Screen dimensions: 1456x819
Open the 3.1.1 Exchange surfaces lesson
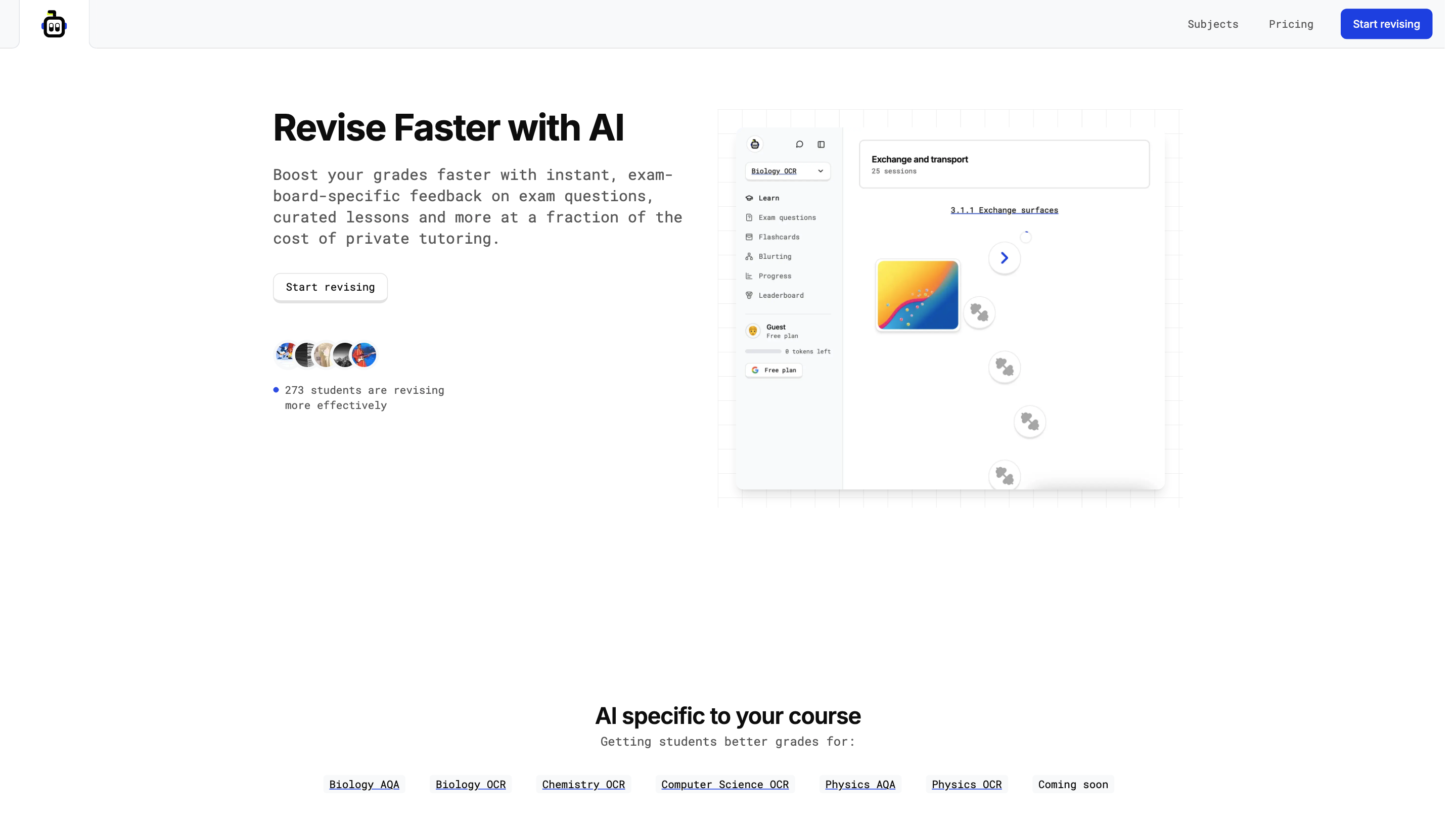coord(1004,210)
